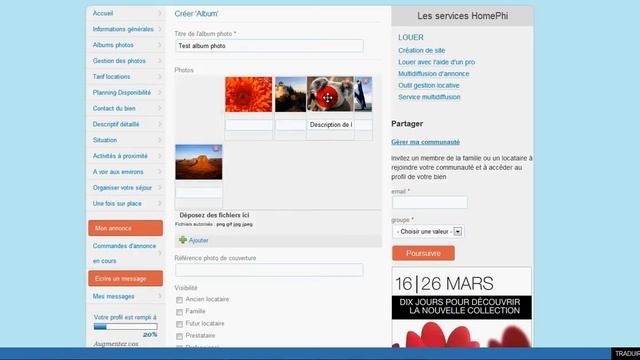
Task: Click the 'Les services HomePhi' heading
Action: (462, 16)
